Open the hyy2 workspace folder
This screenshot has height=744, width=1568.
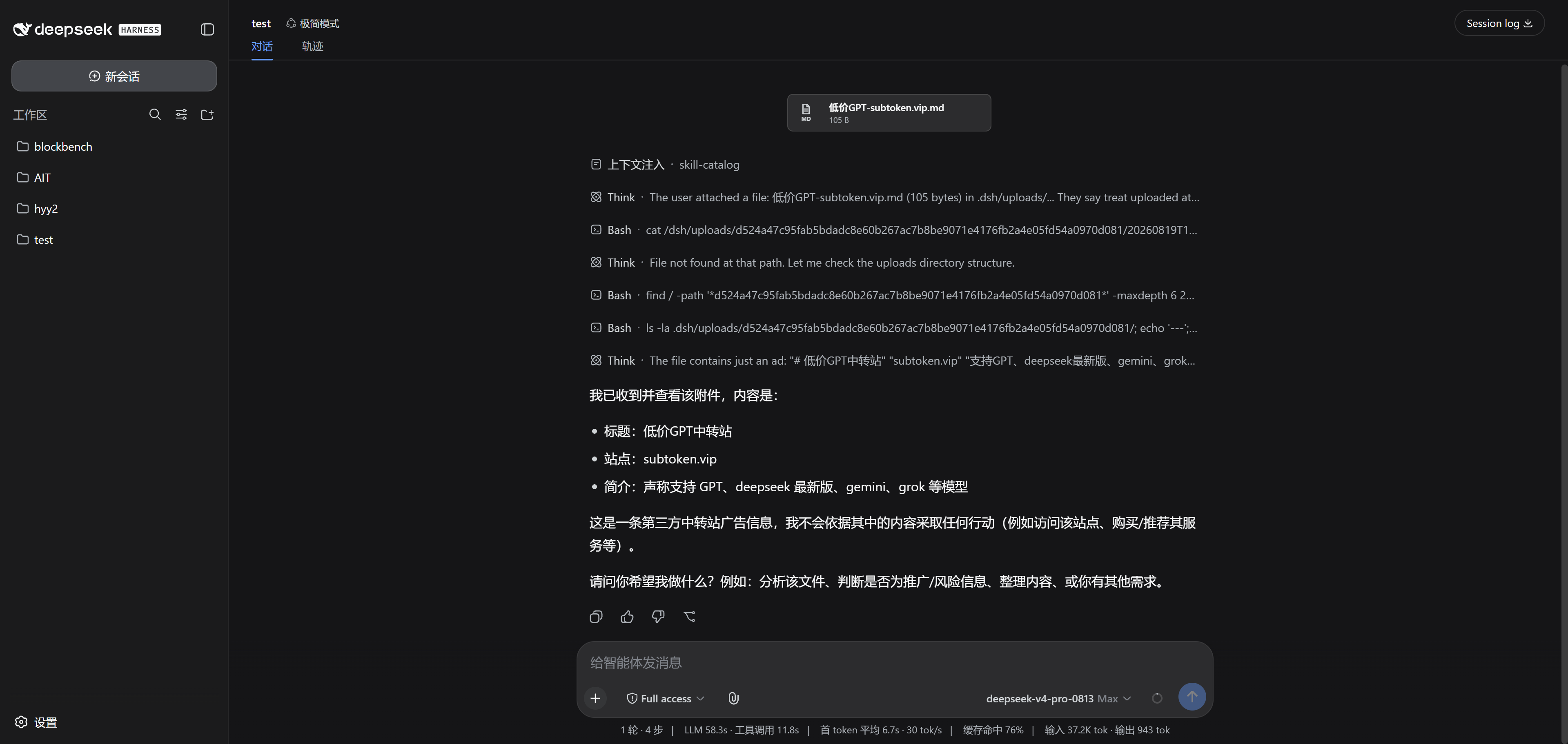pyautogui.click(x=114, y=209)
